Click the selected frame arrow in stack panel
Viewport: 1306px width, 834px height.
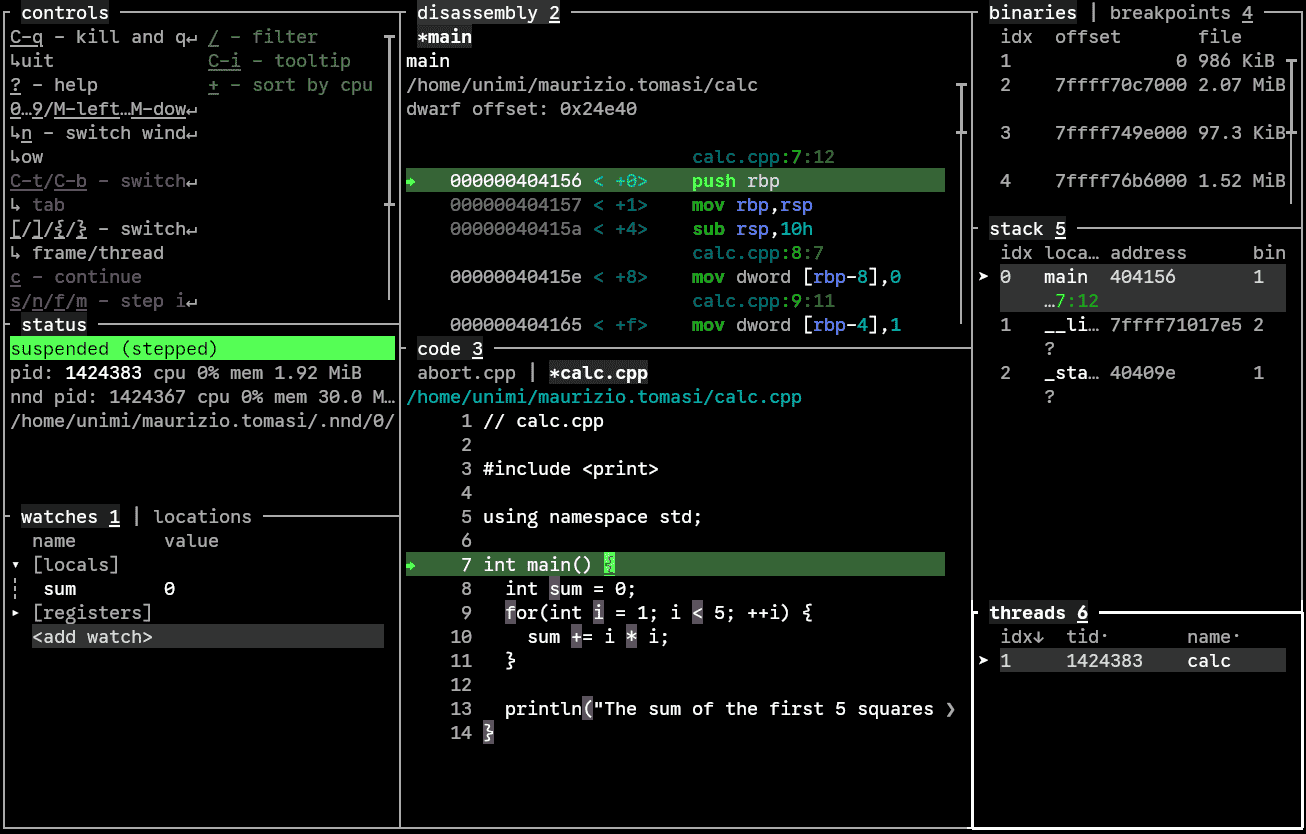click(x=984, y=277)
